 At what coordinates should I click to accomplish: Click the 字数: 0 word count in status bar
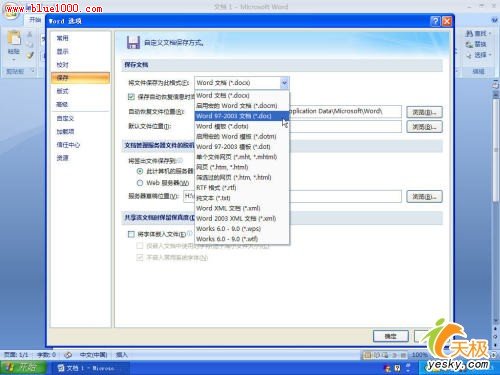pyautogui.click(x=46, y=355)
